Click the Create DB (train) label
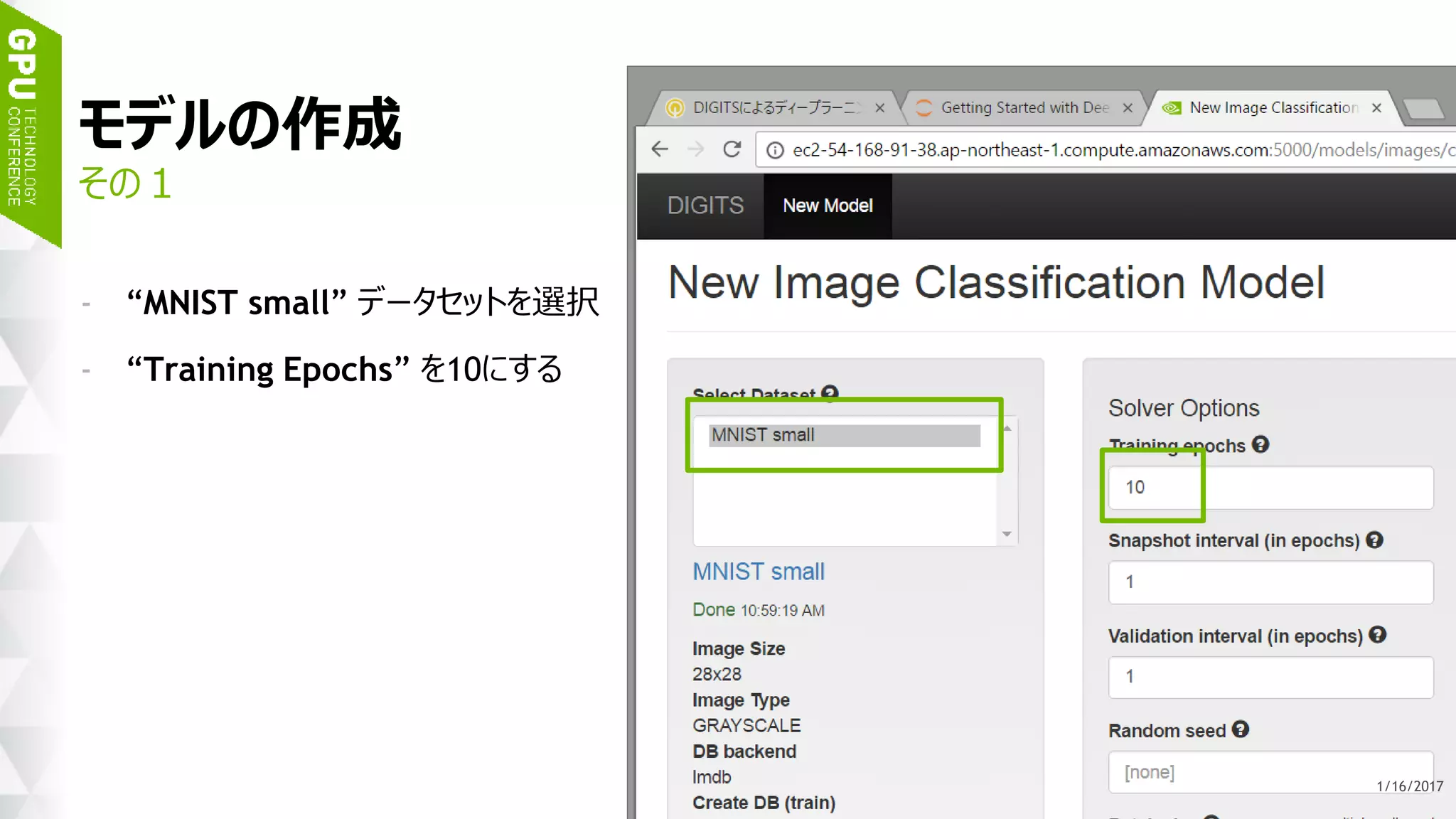1456x819 pixels. (x=764, y=803)
